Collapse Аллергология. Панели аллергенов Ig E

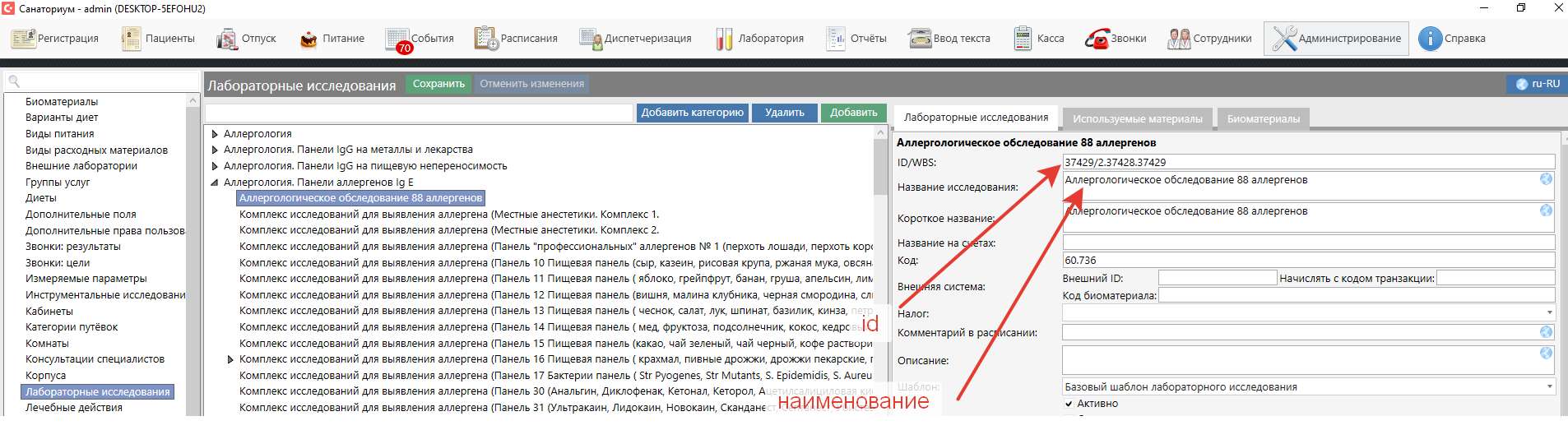click(215, 183)
